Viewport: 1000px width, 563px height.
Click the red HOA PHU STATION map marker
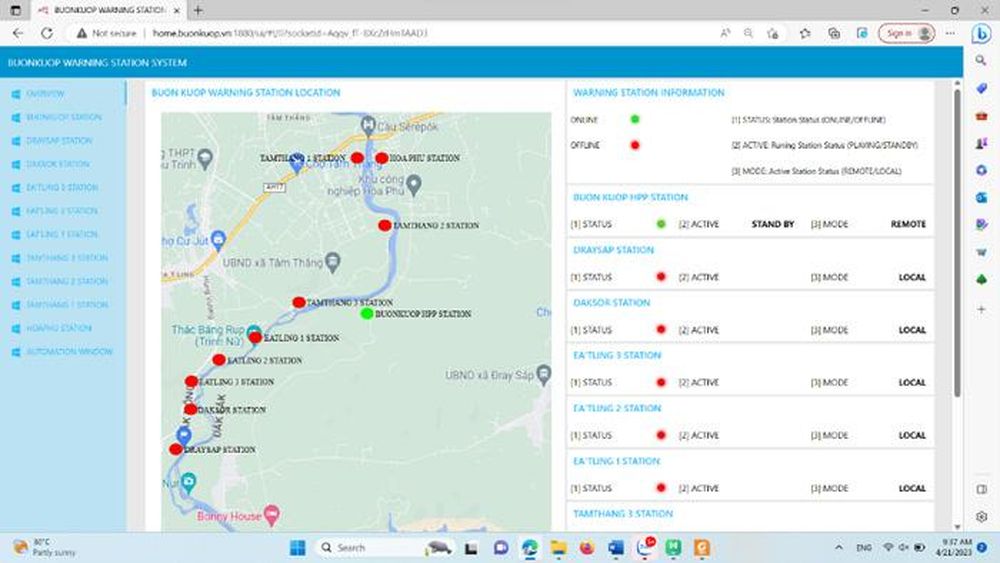pos(381,157)
